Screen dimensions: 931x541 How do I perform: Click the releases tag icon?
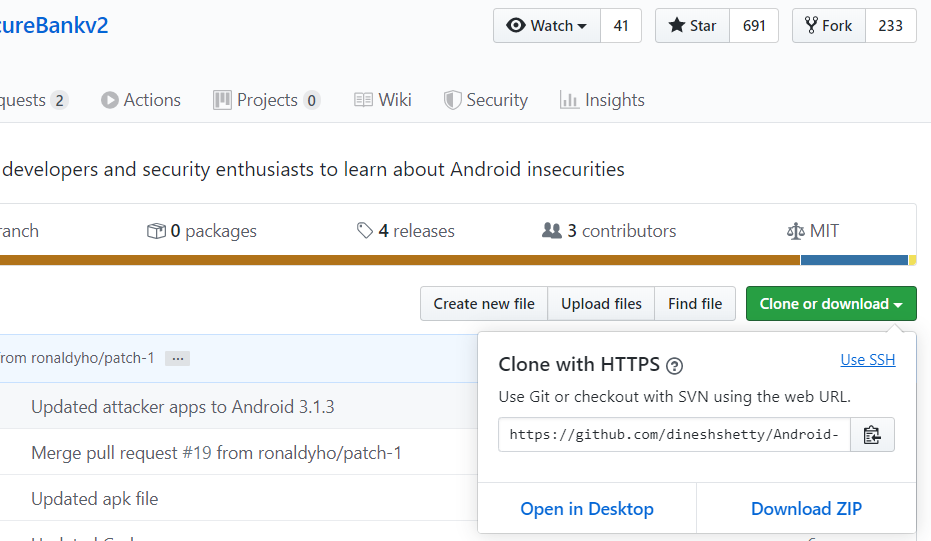click(x=365, y=231)
